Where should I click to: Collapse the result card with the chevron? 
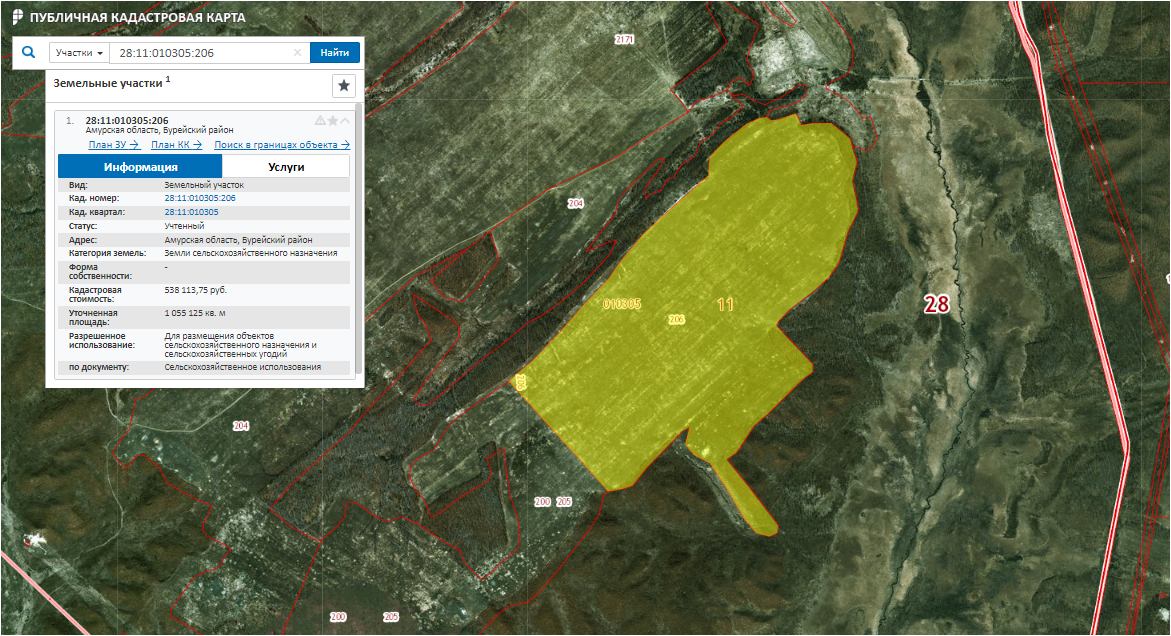tap(345, 120)
